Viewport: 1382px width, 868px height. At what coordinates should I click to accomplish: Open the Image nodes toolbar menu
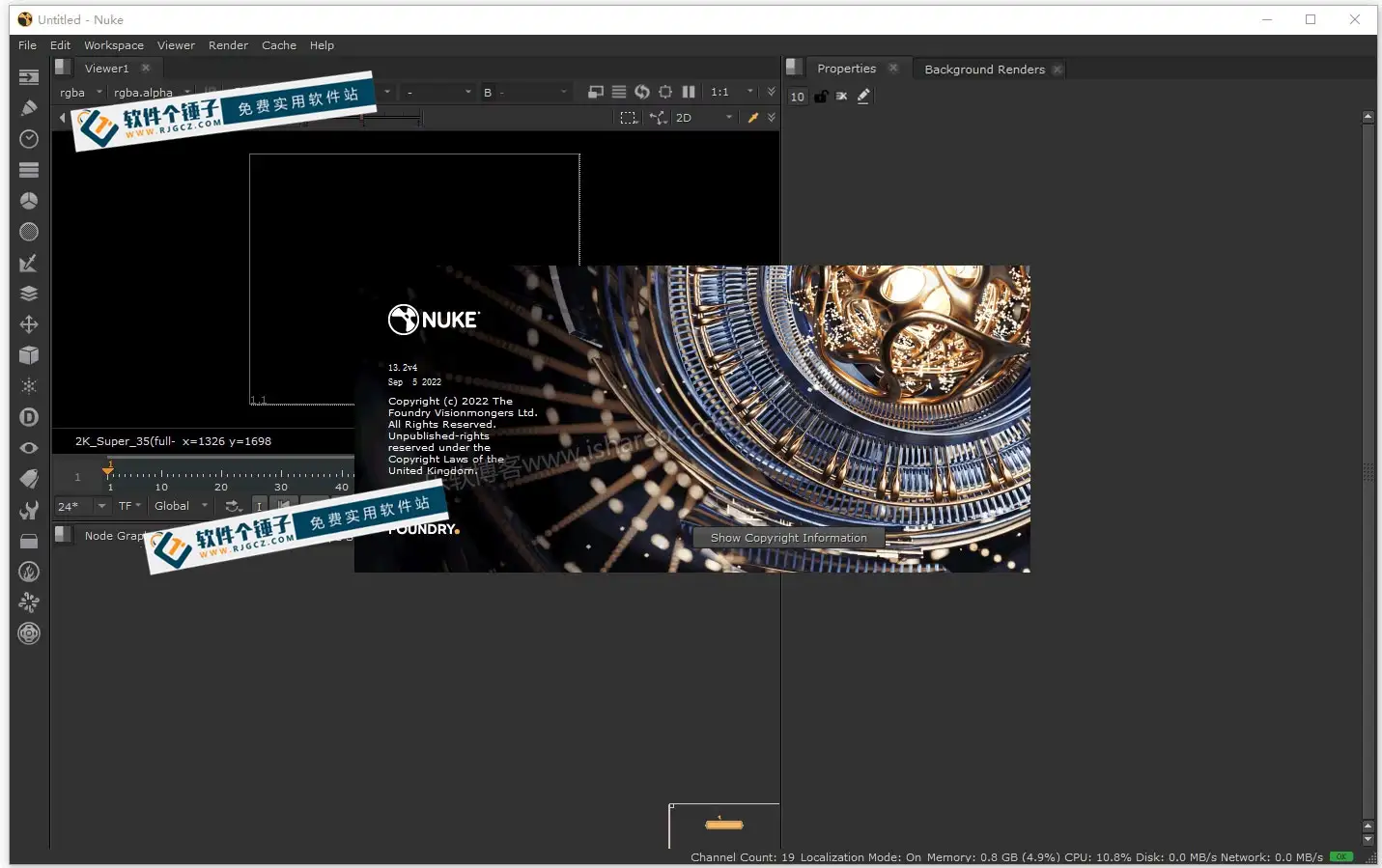coord(29,77)
